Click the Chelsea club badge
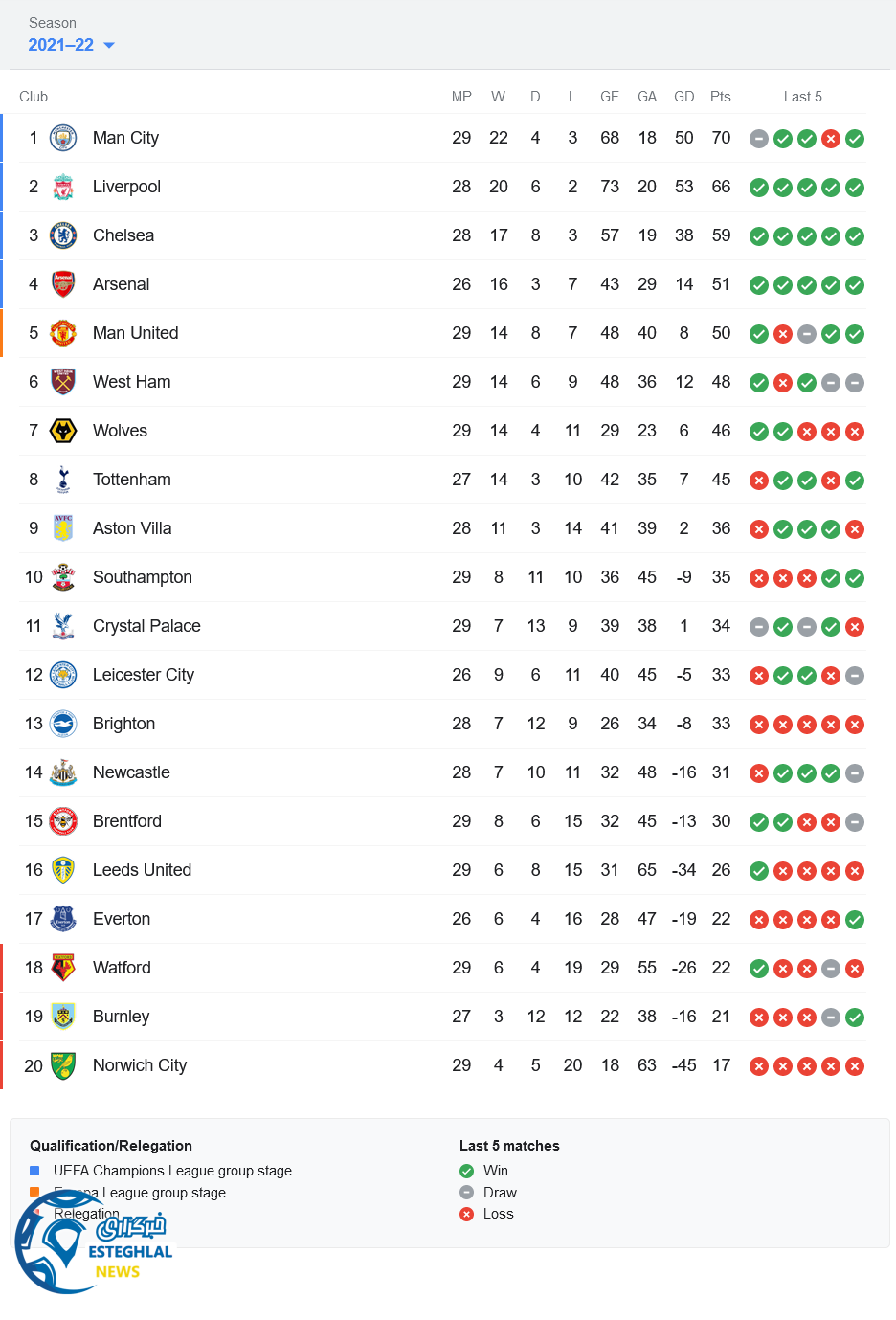 coord(63,235)
